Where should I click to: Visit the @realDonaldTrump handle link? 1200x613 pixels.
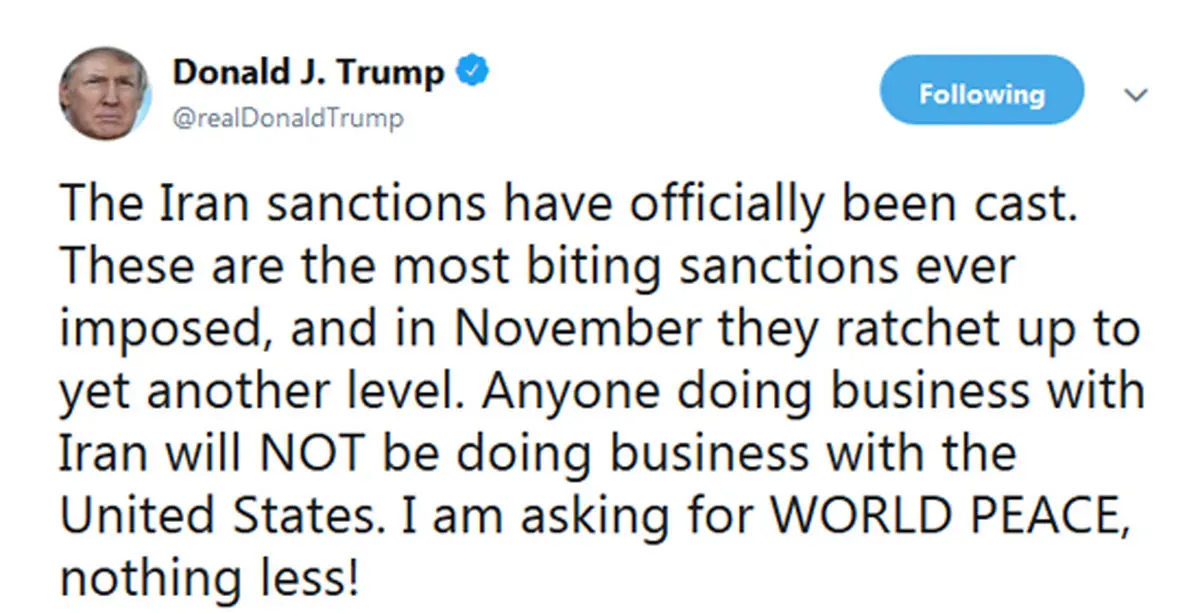[x=288, y=119]
